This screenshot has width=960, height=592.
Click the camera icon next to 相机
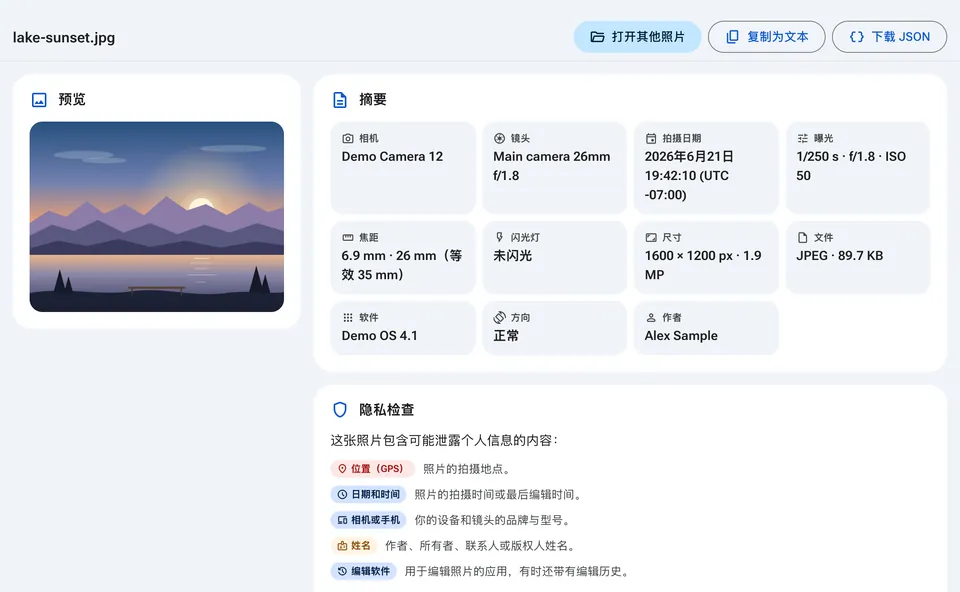[348, 138]
